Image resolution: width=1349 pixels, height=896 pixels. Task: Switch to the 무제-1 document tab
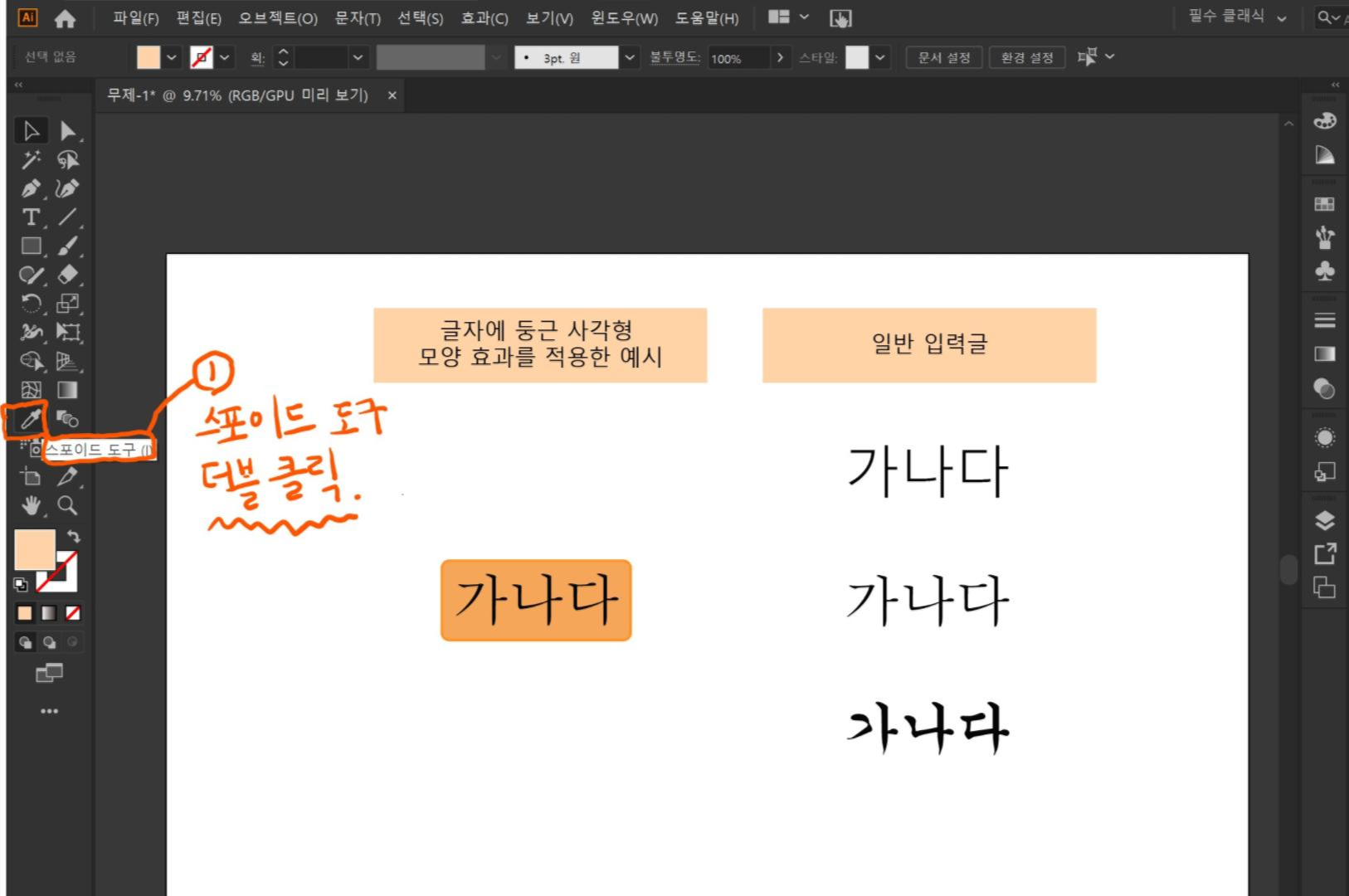[x=232, y=95]
